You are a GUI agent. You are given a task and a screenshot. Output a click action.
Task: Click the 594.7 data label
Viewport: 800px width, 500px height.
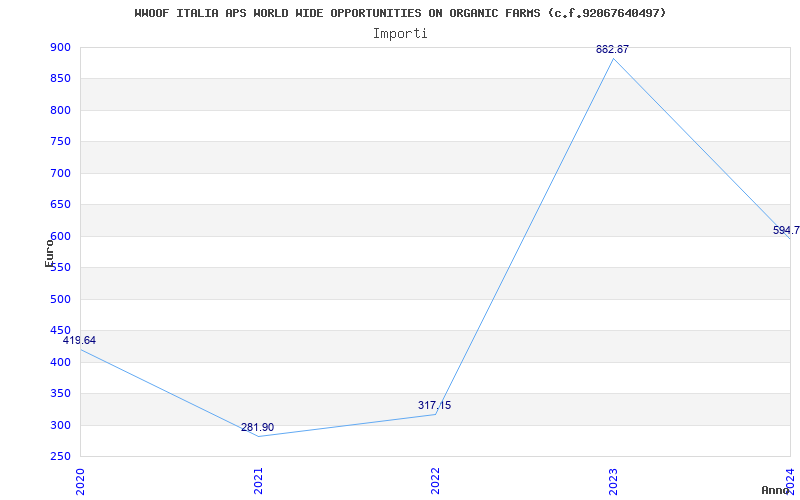tap(786, 231)
